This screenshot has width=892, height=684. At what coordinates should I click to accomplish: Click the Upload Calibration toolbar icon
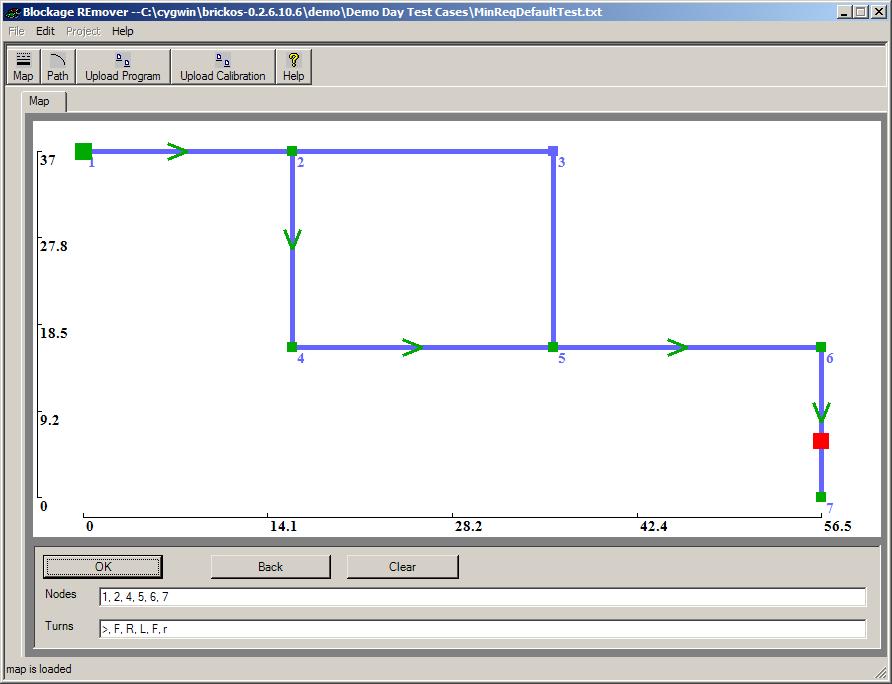pos(223,67)
